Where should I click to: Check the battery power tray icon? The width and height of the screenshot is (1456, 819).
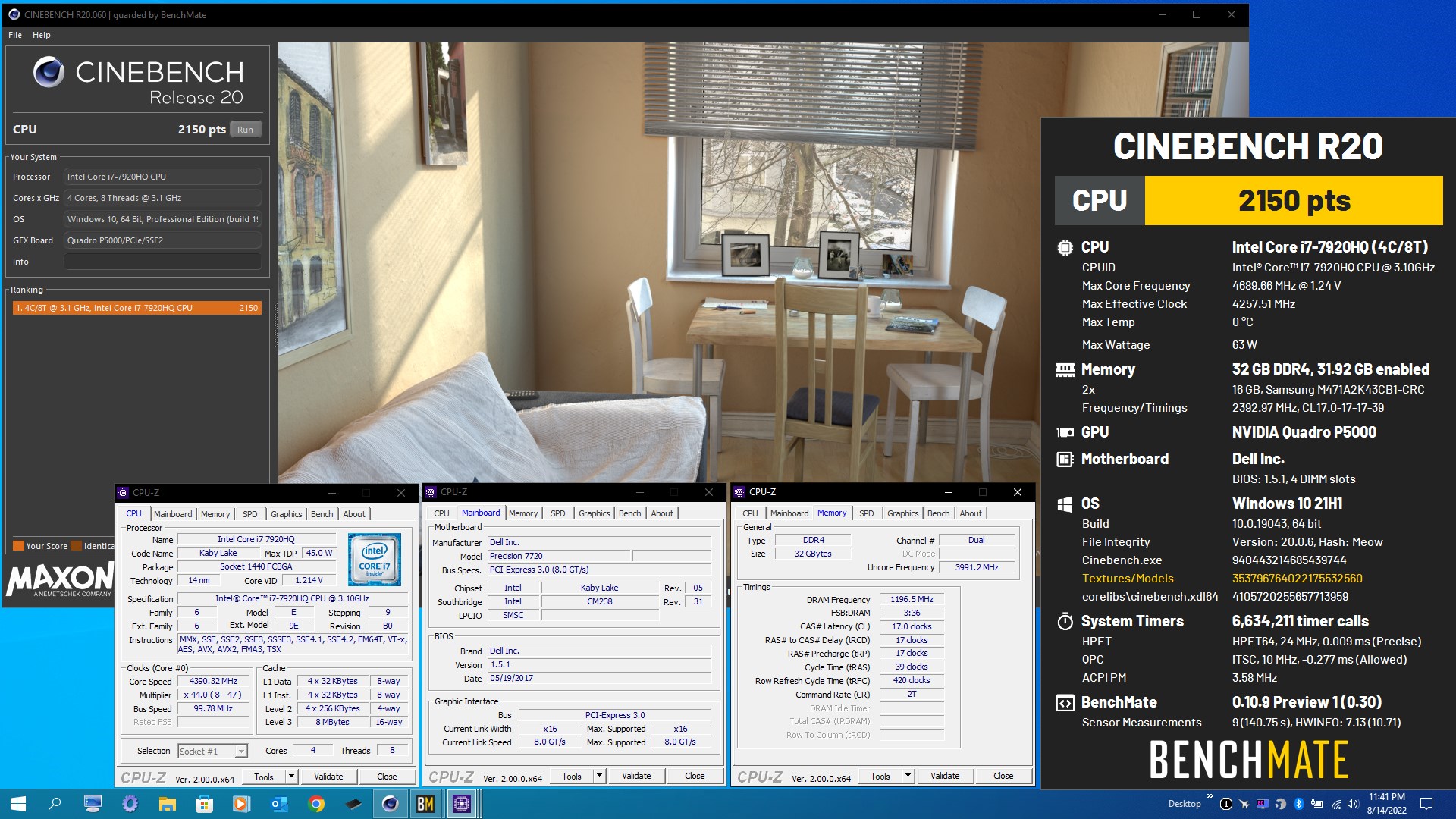click(1317, 804)
